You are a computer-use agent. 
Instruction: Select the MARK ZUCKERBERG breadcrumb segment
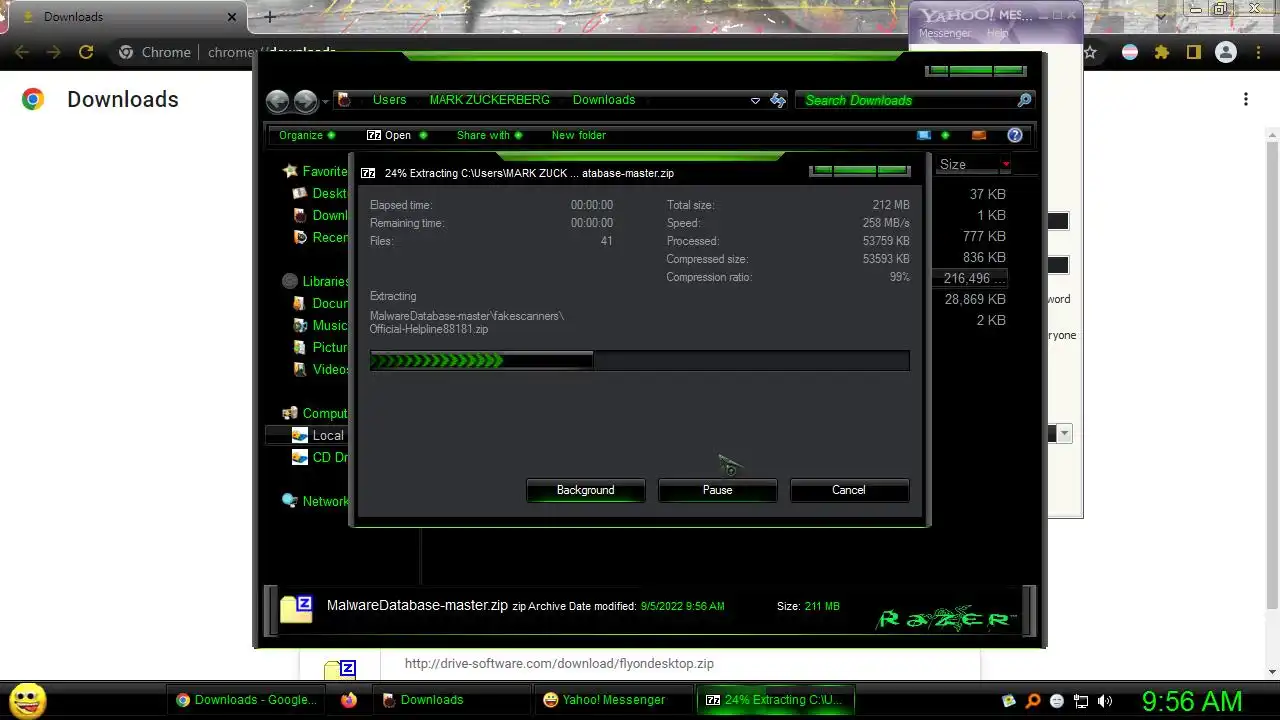tap(489, 100)
